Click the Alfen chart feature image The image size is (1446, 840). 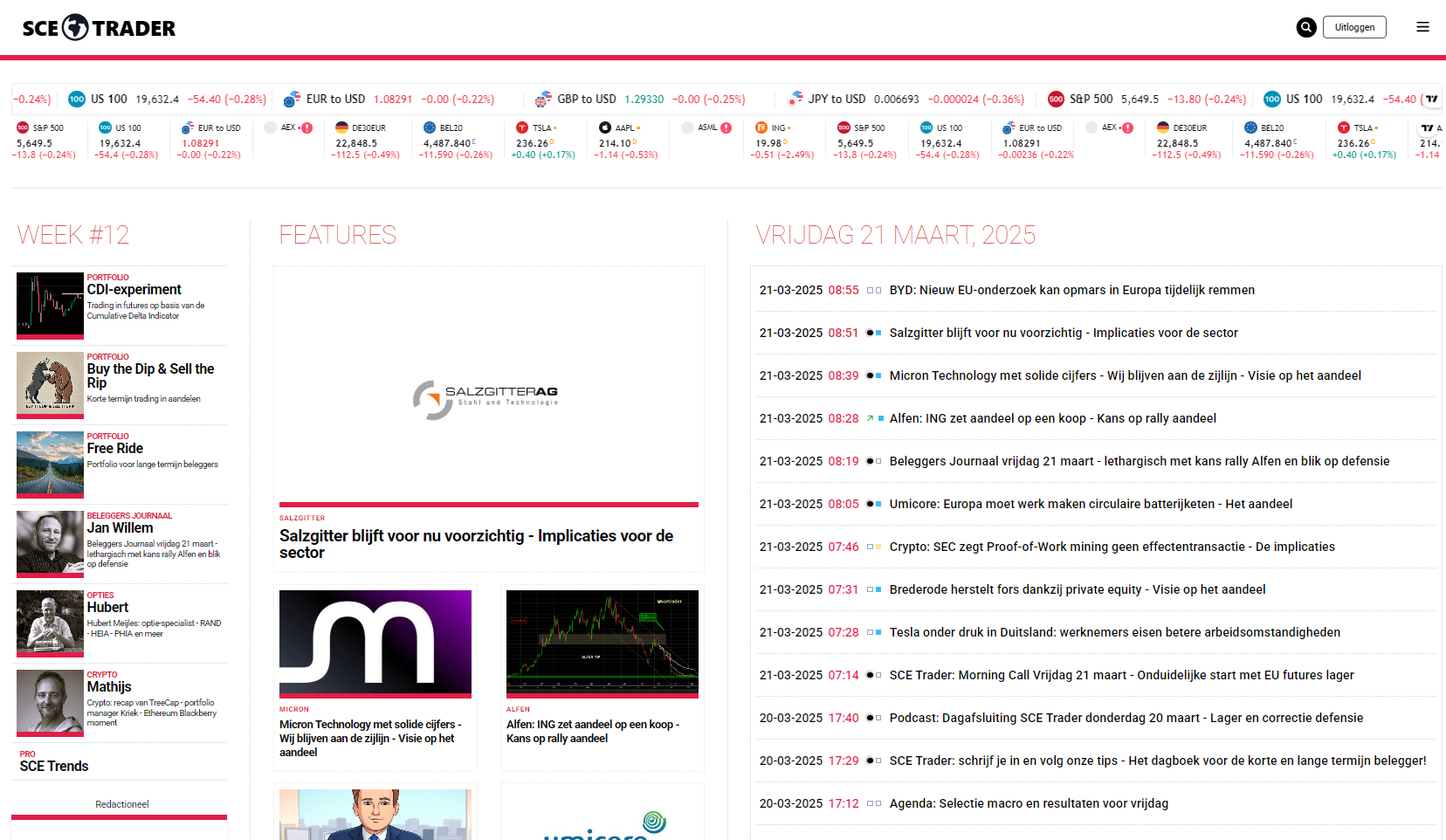pos(602,644)
